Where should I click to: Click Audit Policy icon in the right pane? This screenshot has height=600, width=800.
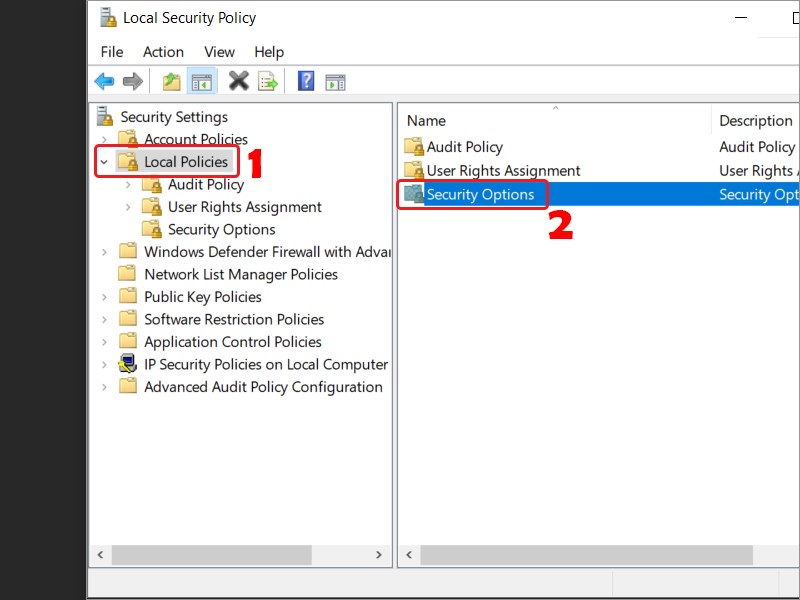tap(414, 146)
